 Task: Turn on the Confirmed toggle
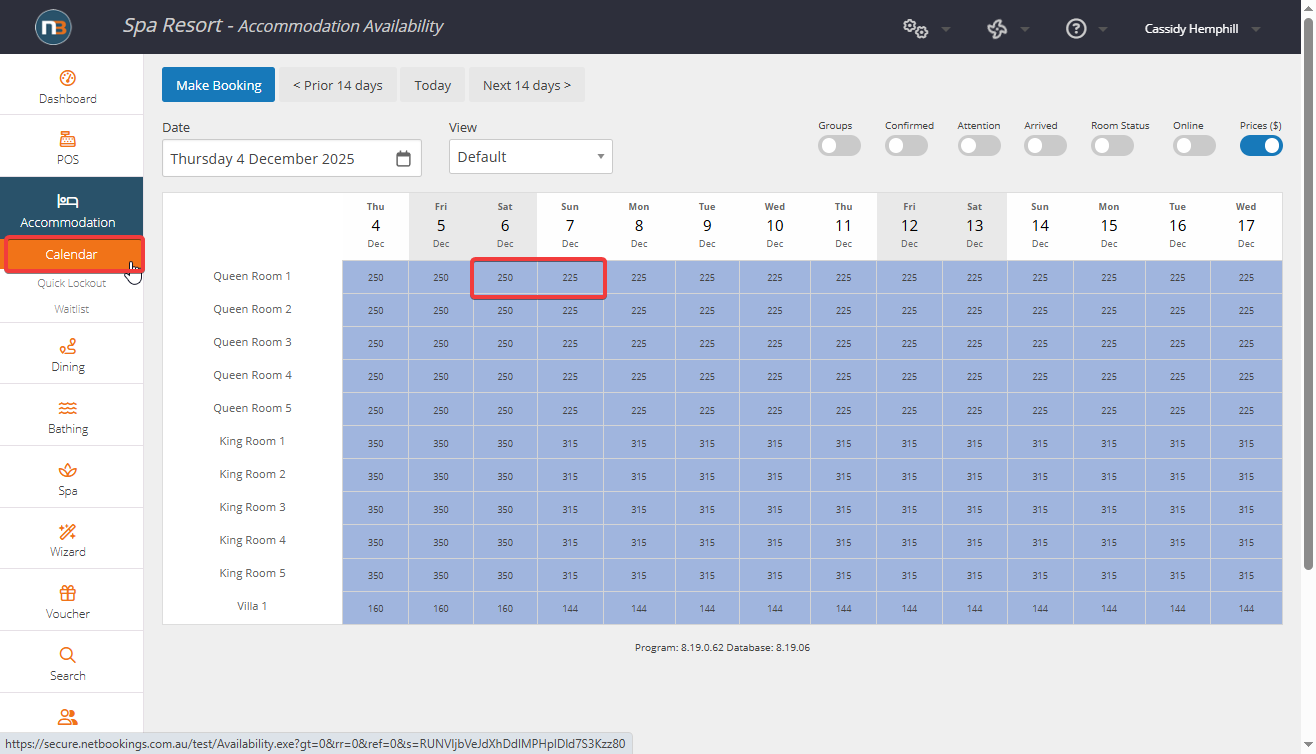click(906, 146)
